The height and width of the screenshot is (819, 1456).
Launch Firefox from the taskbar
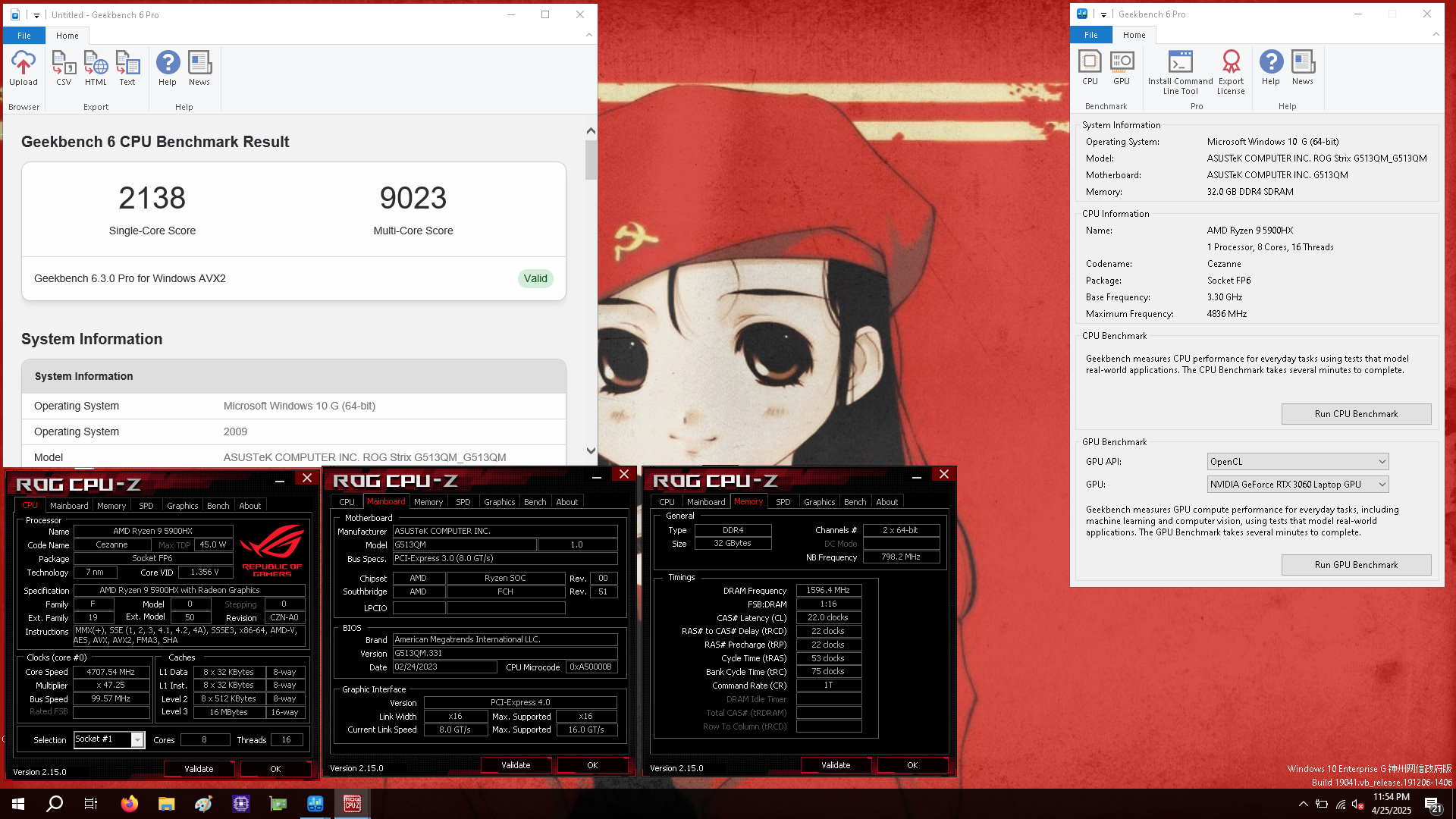(130, 804)
